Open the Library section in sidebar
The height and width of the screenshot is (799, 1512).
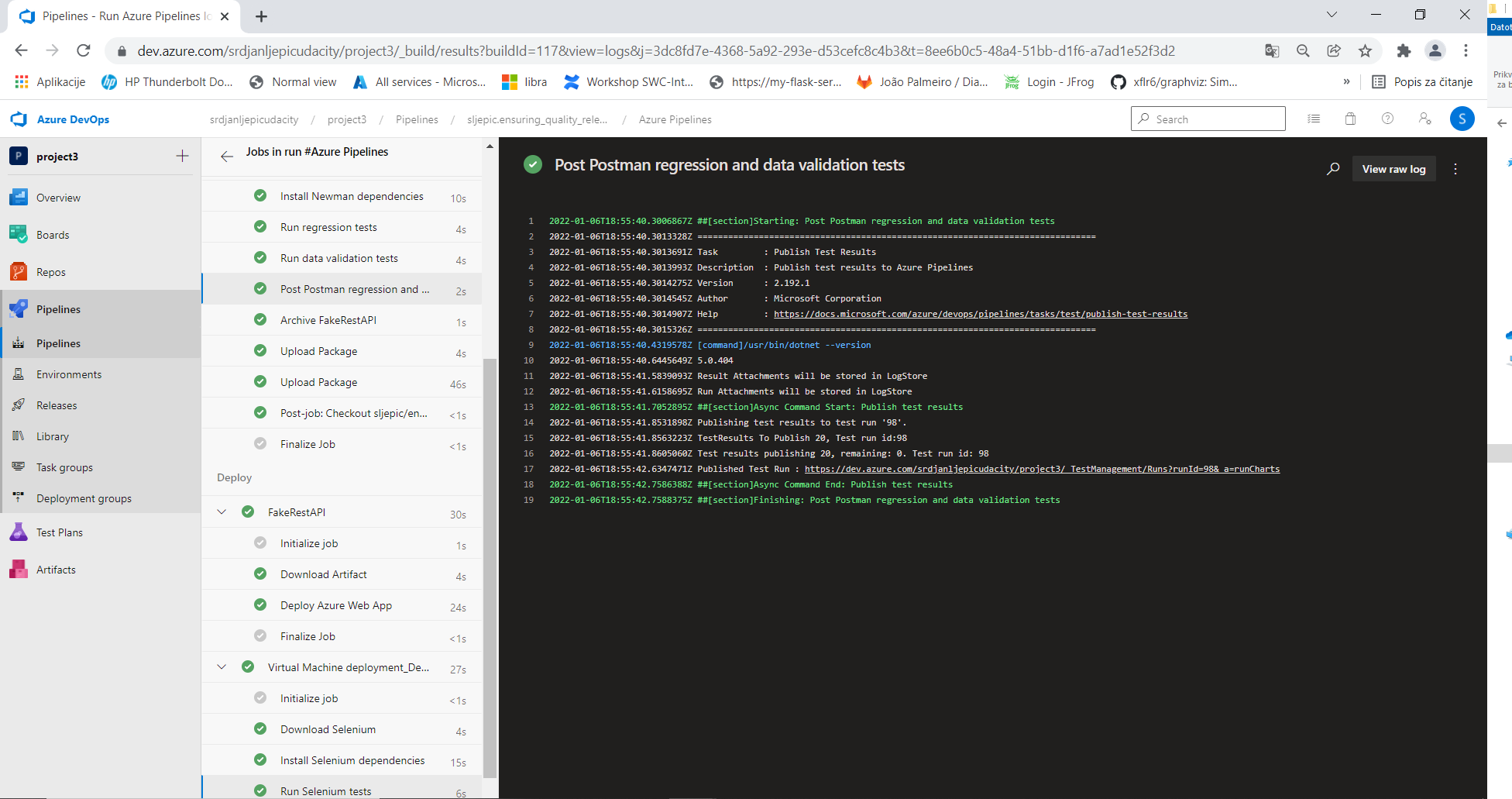(53, 436)
